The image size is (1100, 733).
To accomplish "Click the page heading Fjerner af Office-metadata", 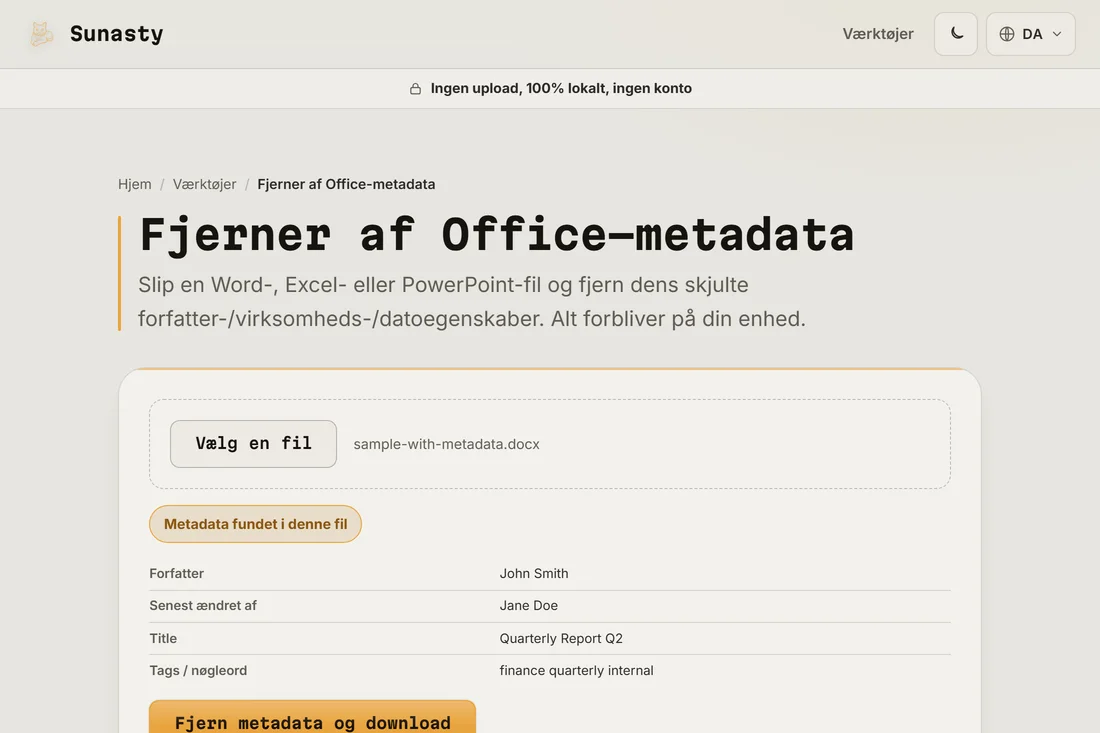I will 497,234.
